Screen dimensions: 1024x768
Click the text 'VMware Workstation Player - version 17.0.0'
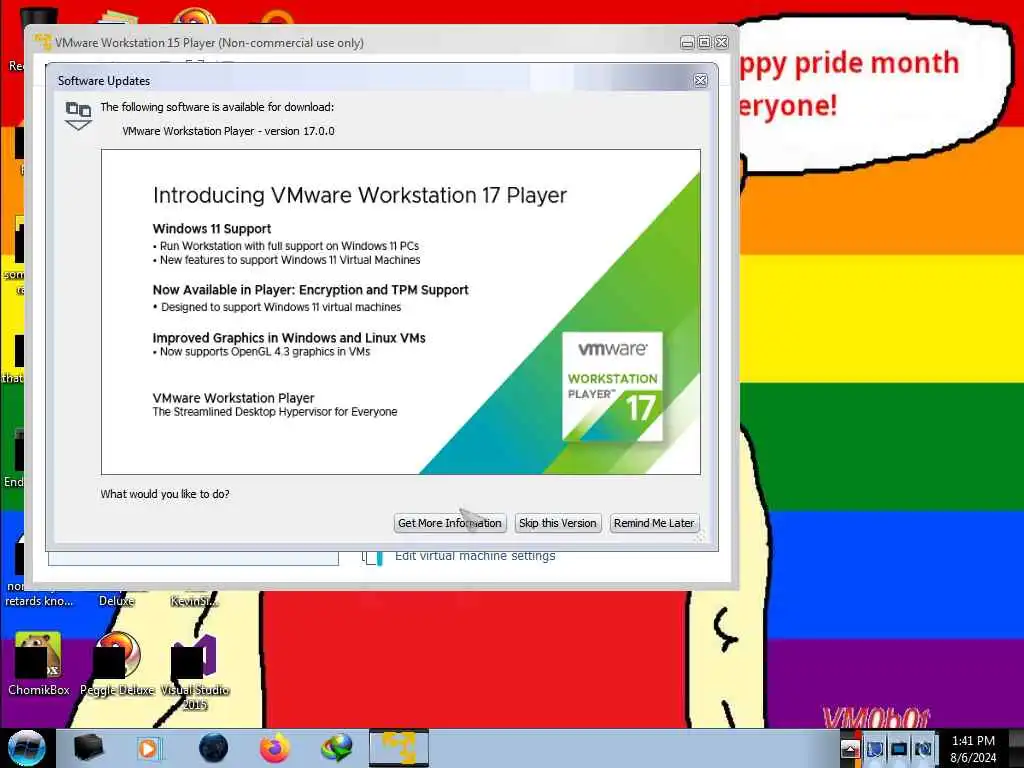[228, 131]
